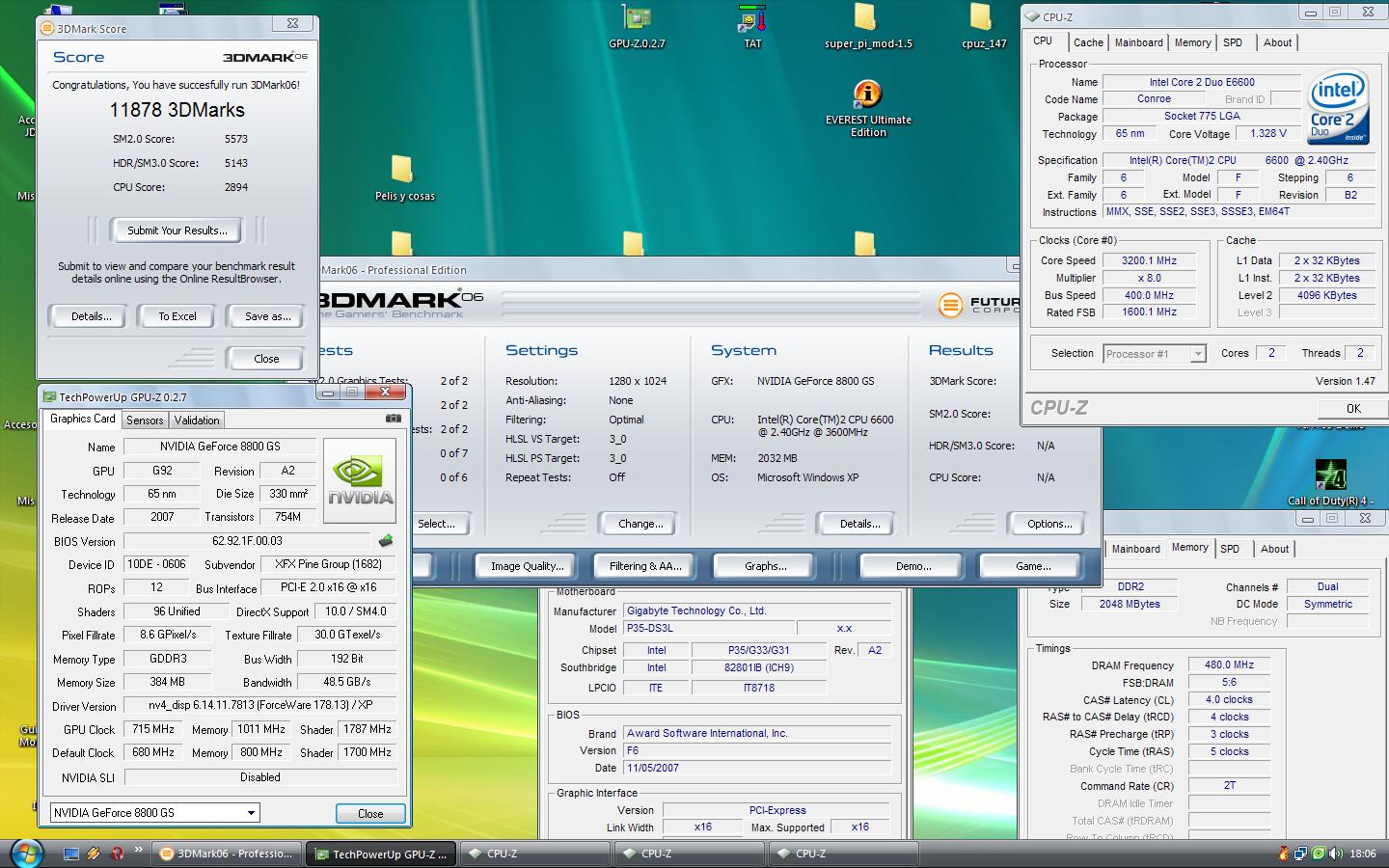The height and width of the screenshot is (868, 1389).
Task: Open the network connection tray icon
Action: coord(1301,854)
